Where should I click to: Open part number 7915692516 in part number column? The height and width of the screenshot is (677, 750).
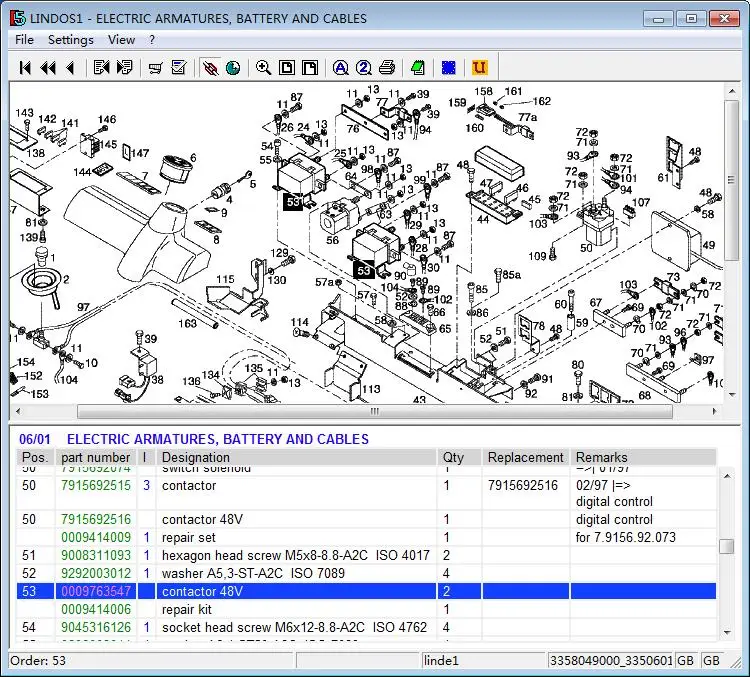[x=96, y=520]
